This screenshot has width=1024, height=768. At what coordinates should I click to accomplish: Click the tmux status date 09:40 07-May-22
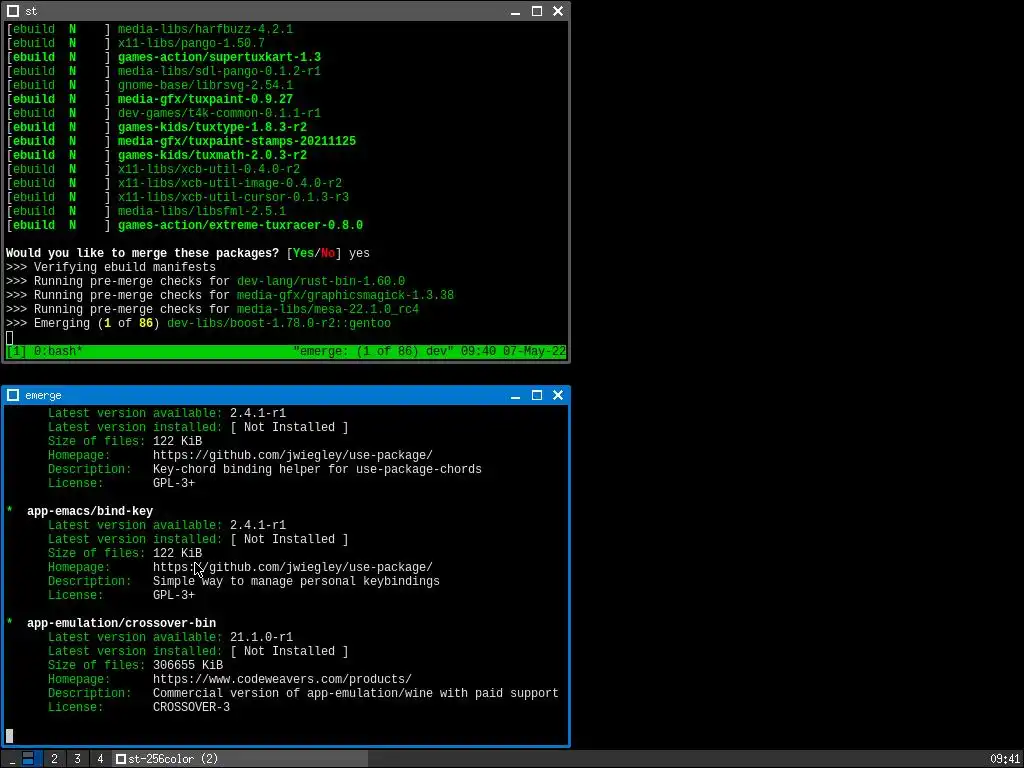(x=513, y=351)
